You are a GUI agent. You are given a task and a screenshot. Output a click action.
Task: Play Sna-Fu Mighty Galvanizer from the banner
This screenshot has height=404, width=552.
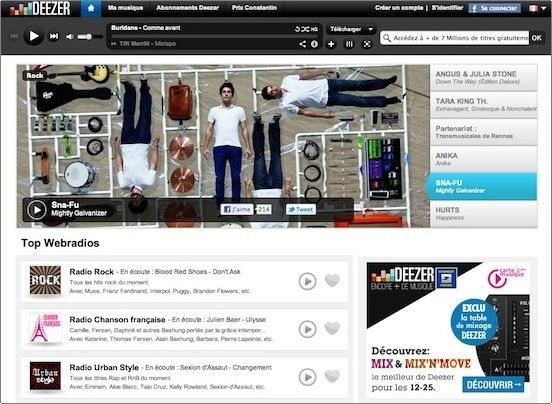(x=37, y=210)
